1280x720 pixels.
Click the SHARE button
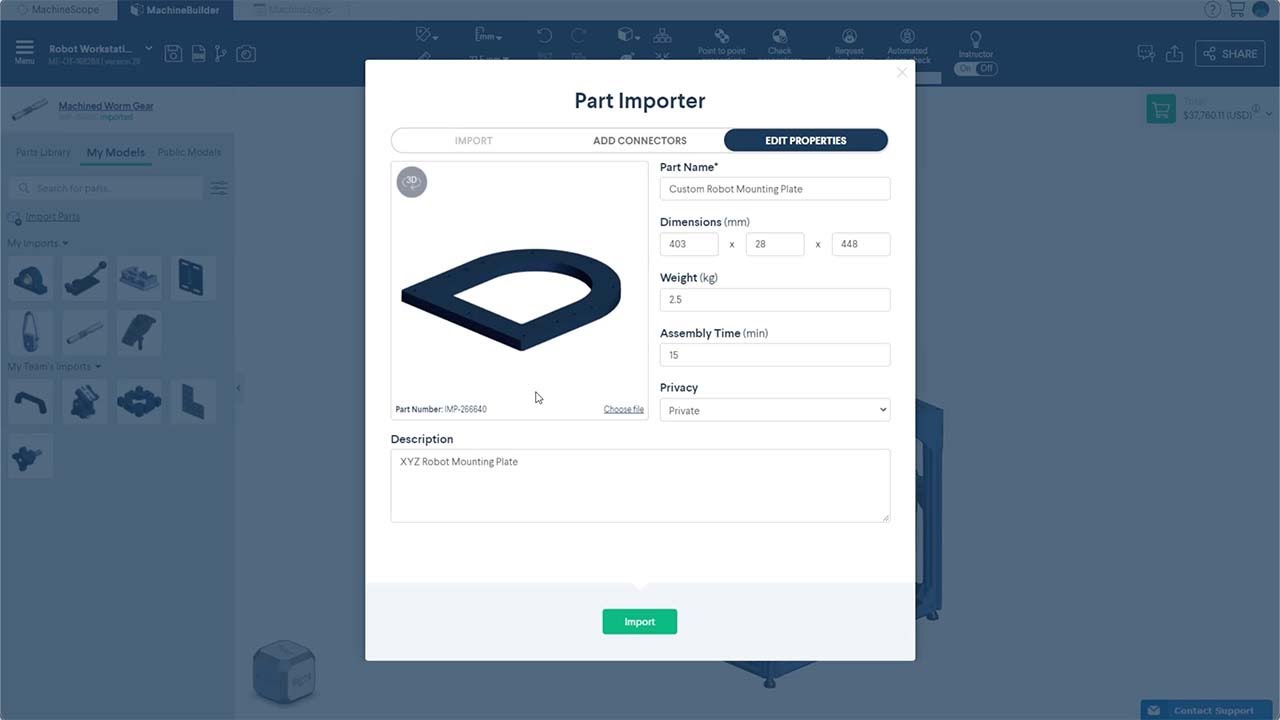(x=1230, y=53)
